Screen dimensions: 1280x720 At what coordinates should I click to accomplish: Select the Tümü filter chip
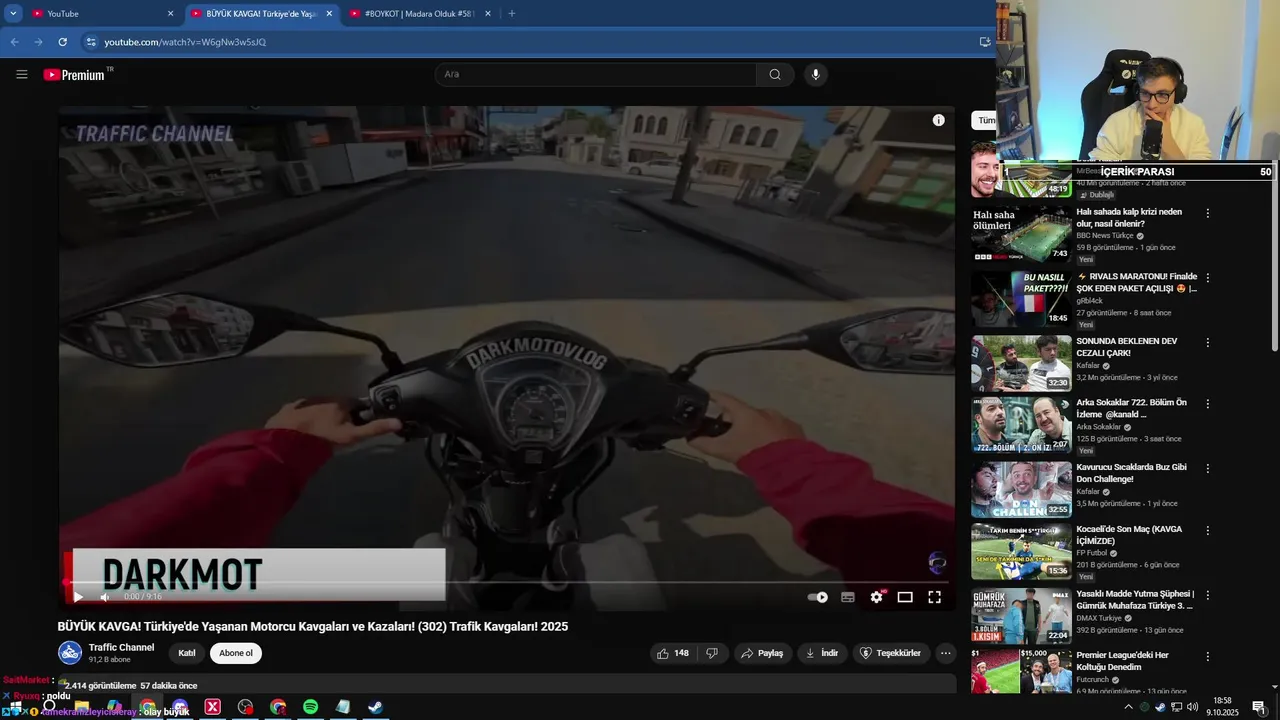click(x=984, y=120)
